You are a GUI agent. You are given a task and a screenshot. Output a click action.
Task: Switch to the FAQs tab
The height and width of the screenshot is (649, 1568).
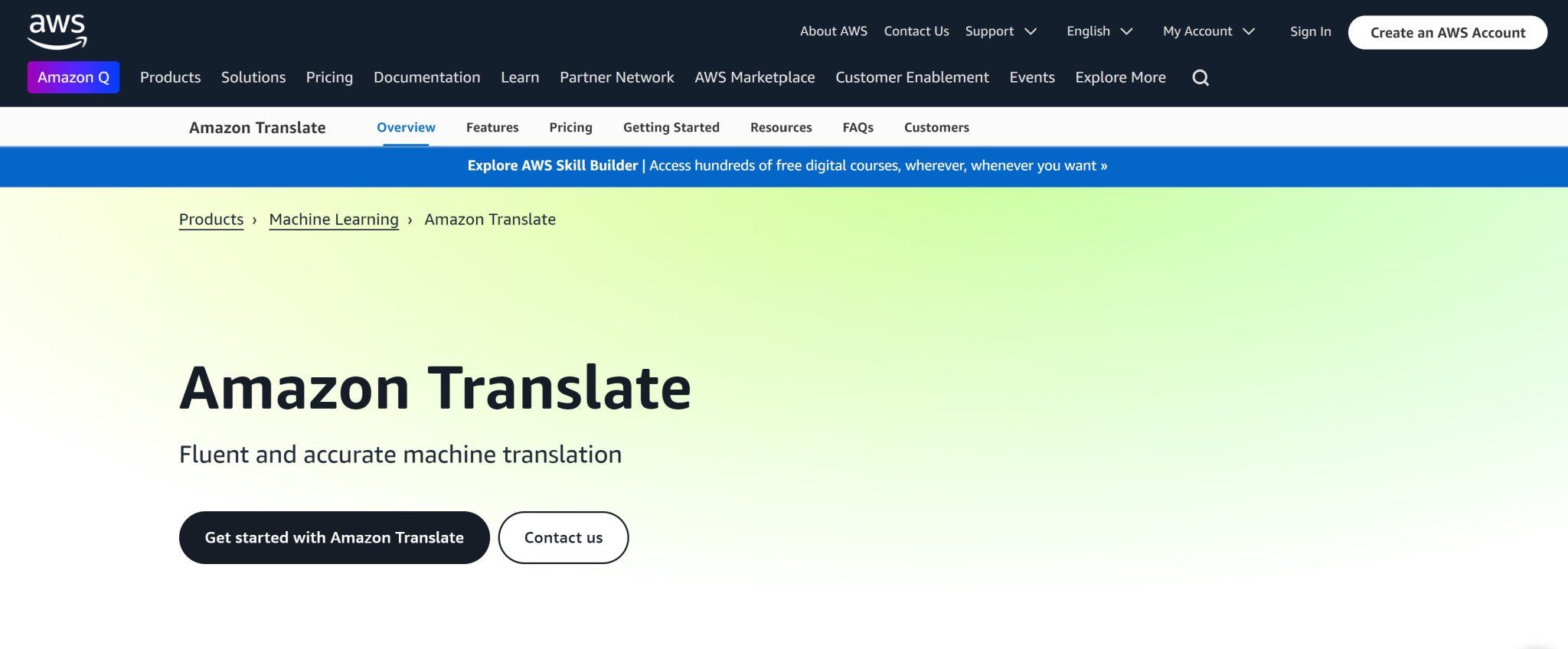[x=857, y=127]
